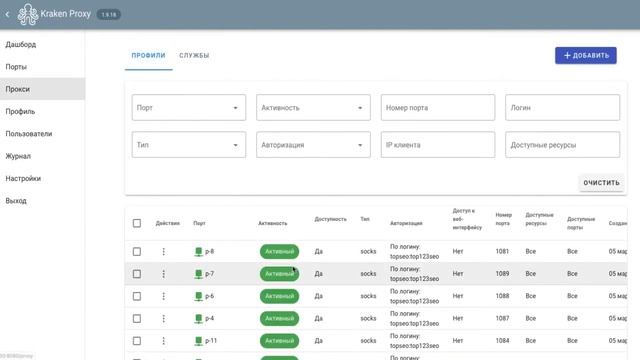Focus the Логин input field
The image size is (640, 360).
562,108
